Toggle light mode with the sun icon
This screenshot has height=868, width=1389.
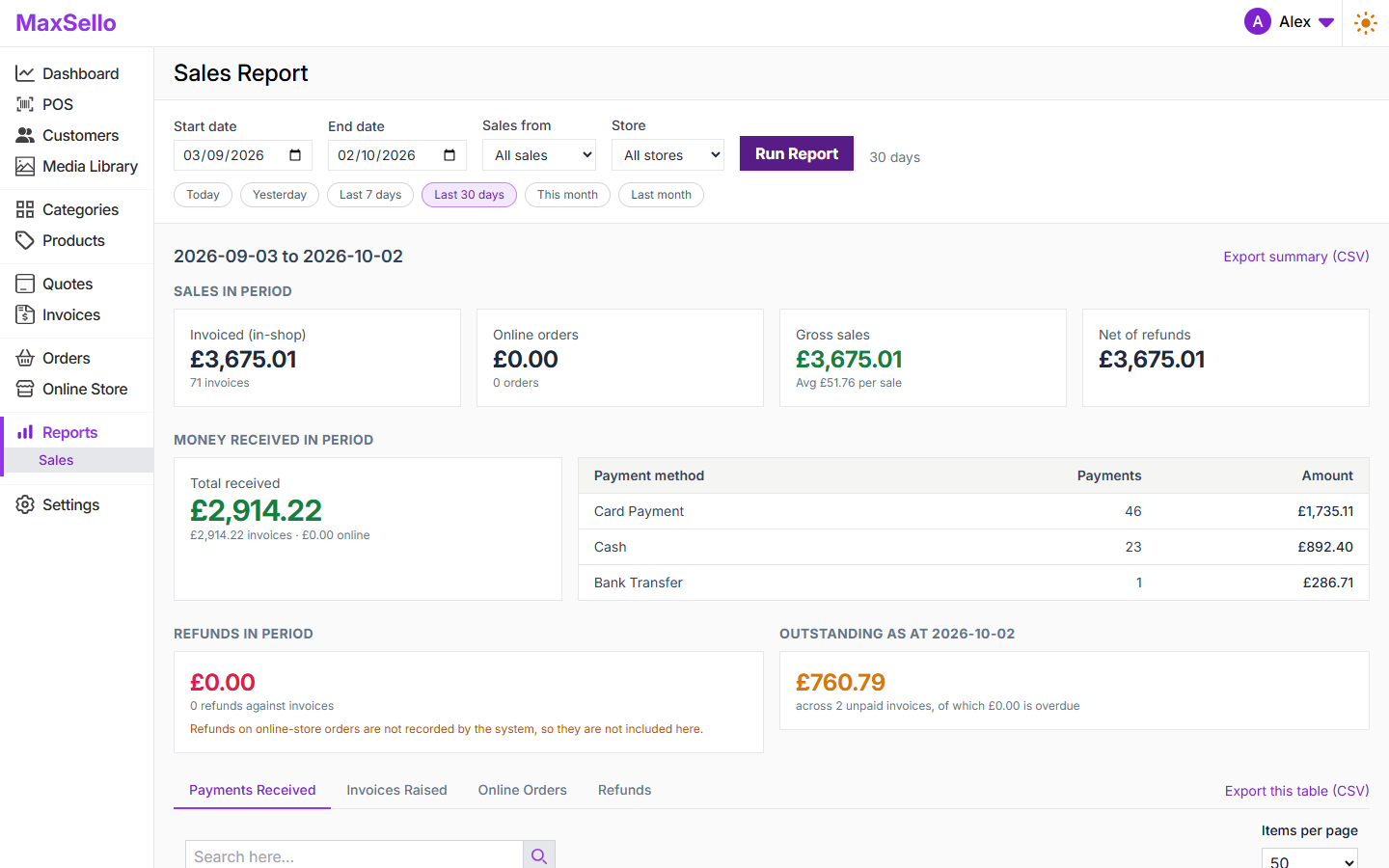click(x=1366, y=23)
